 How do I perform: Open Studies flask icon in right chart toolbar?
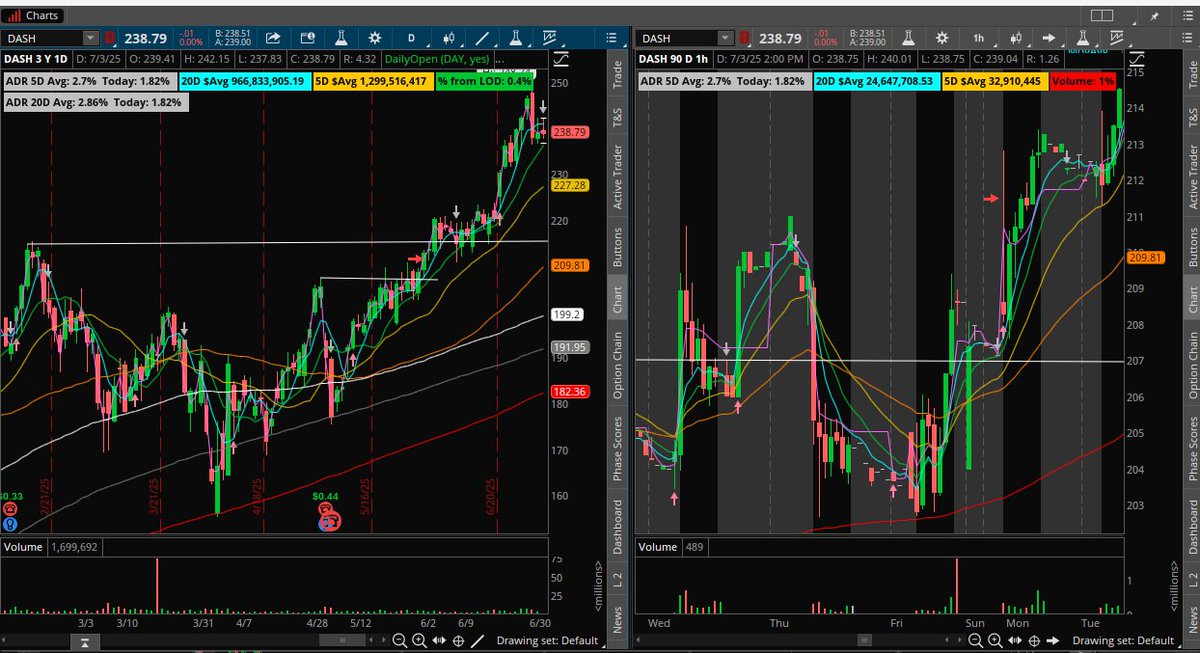click(907, 39)
